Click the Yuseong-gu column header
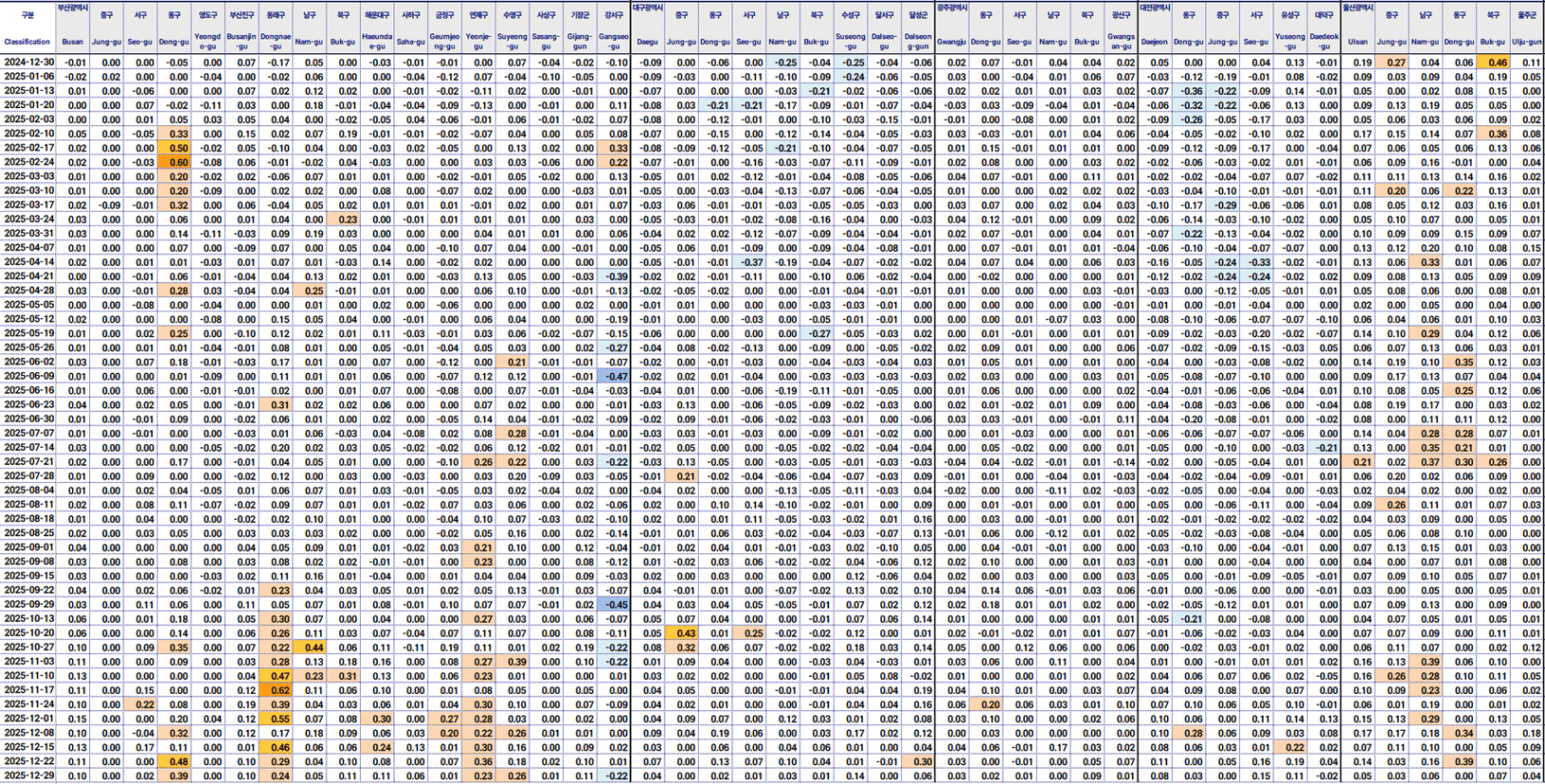The width and height of the screenshot is (1545, 784). pos(1290,42)
